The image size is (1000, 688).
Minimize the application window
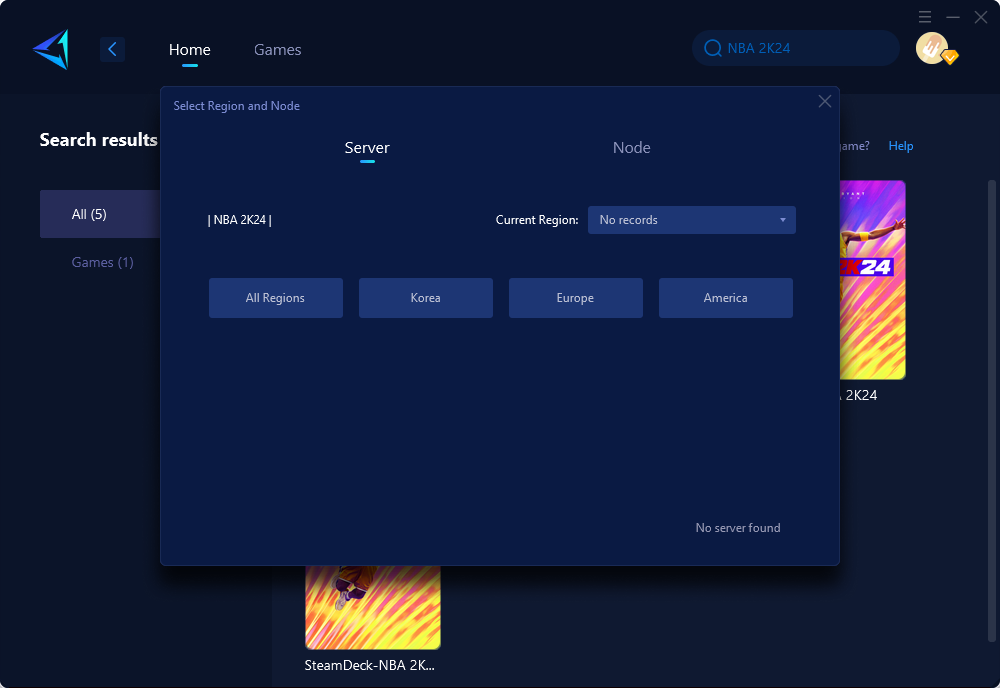pyautogui.click(x=953, y=17)
